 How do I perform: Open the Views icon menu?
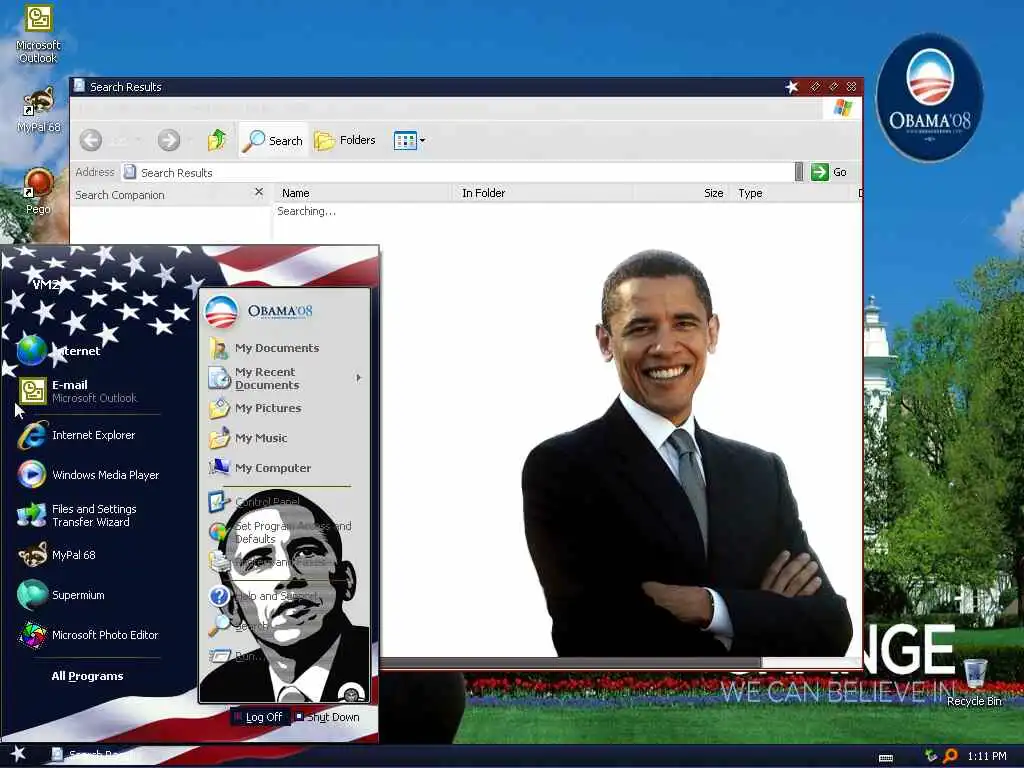point(405,140)
